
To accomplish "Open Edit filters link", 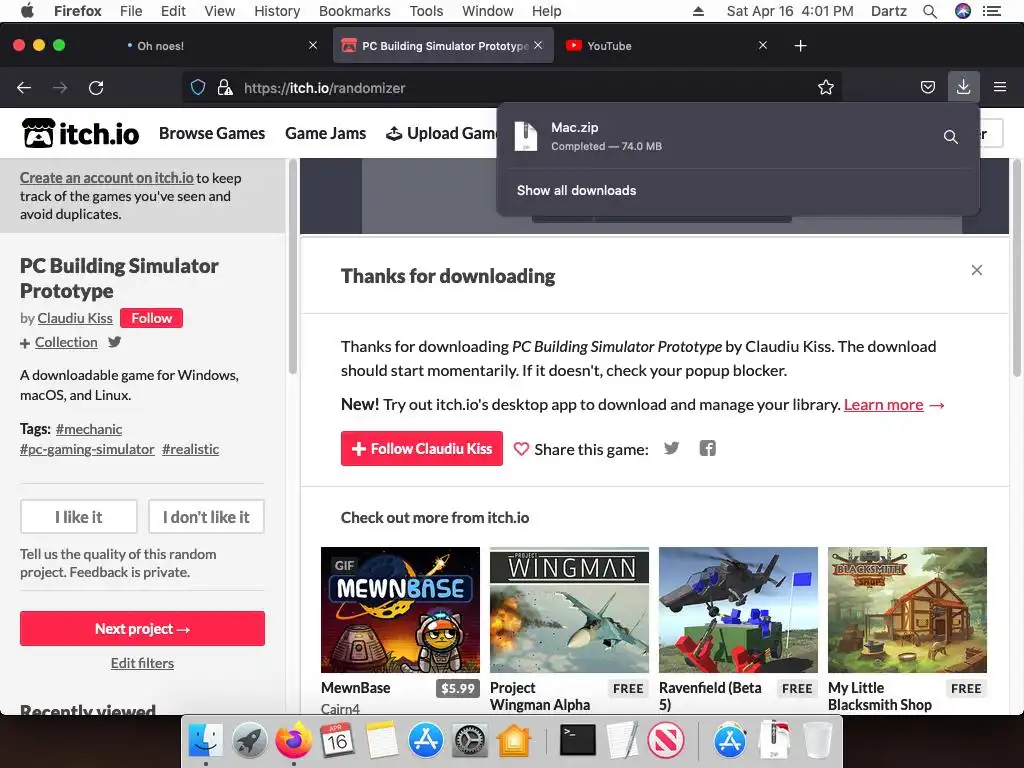I will [142, 663].
